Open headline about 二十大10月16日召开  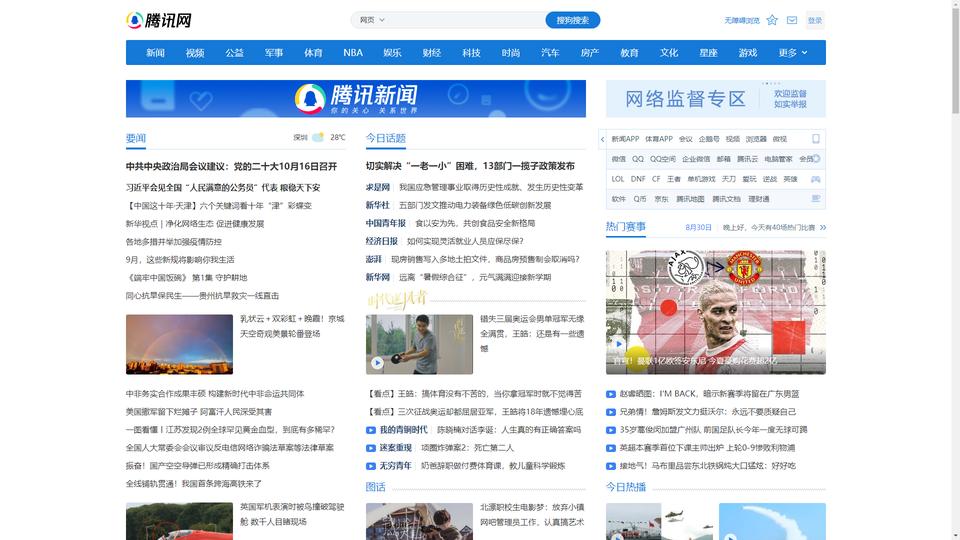(231, 167)
